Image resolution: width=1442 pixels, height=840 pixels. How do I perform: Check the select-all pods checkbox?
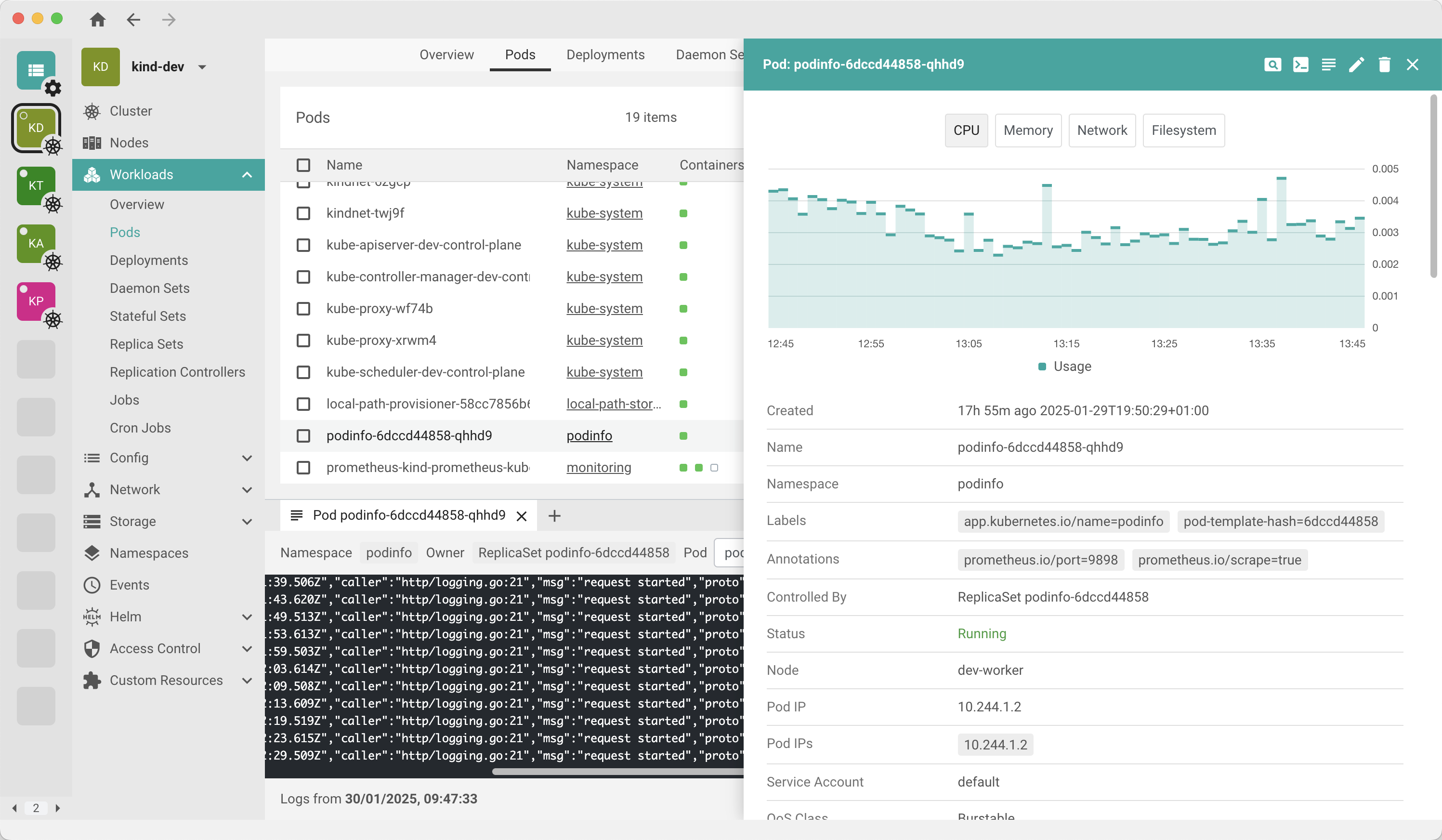tap(303, 164)
